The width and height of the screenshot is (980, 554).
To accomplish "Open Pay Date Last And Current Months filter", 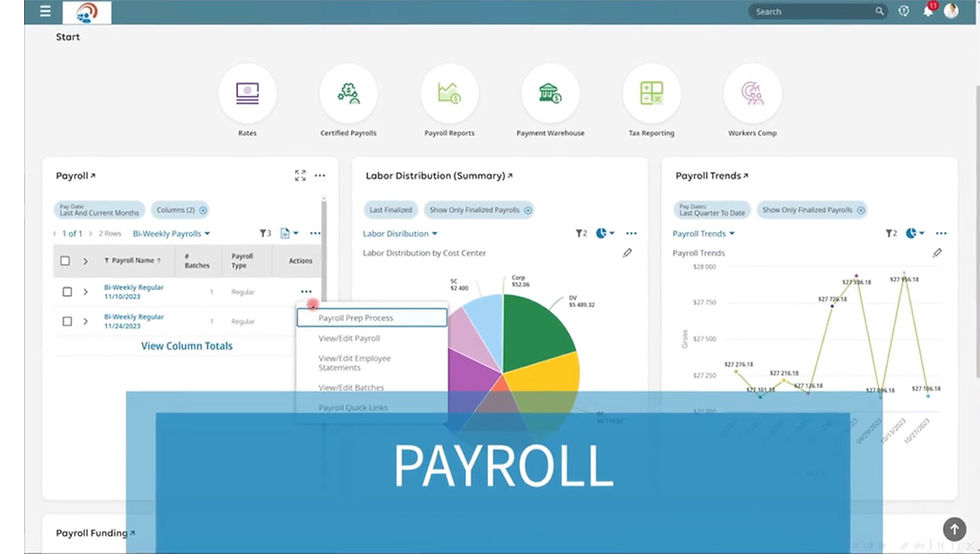I will (x=99, y=210).
